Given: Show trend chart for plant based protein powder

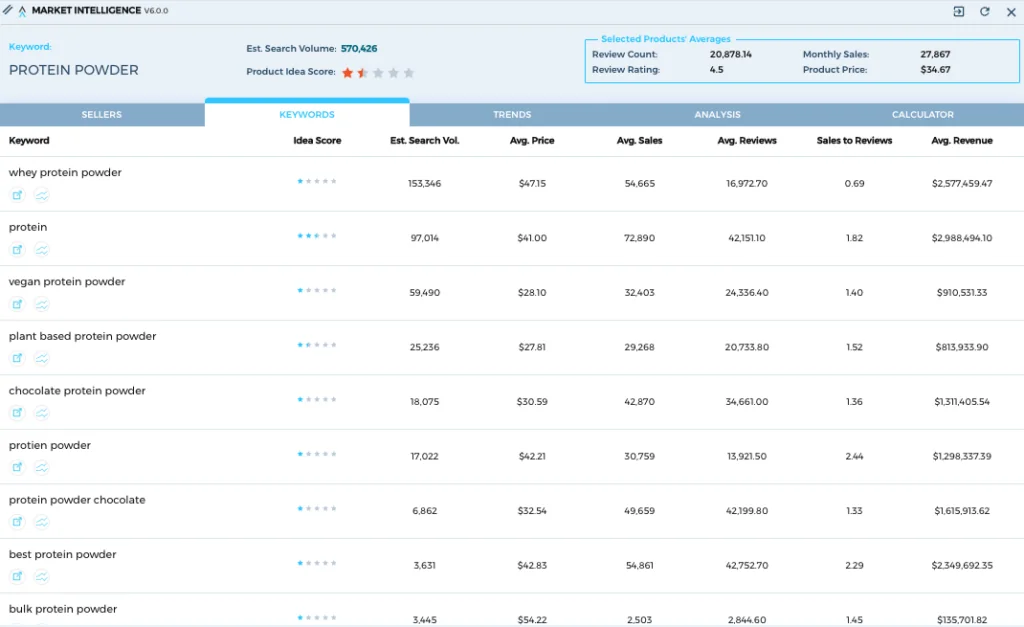Looking at the screenshot, I should tap(41, 358).
